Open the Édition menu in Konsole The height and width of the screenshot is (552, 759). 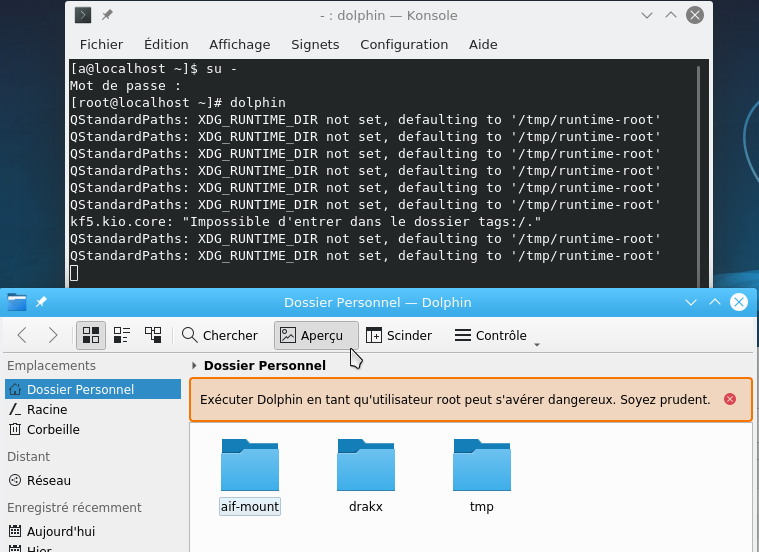click(166, 45)
